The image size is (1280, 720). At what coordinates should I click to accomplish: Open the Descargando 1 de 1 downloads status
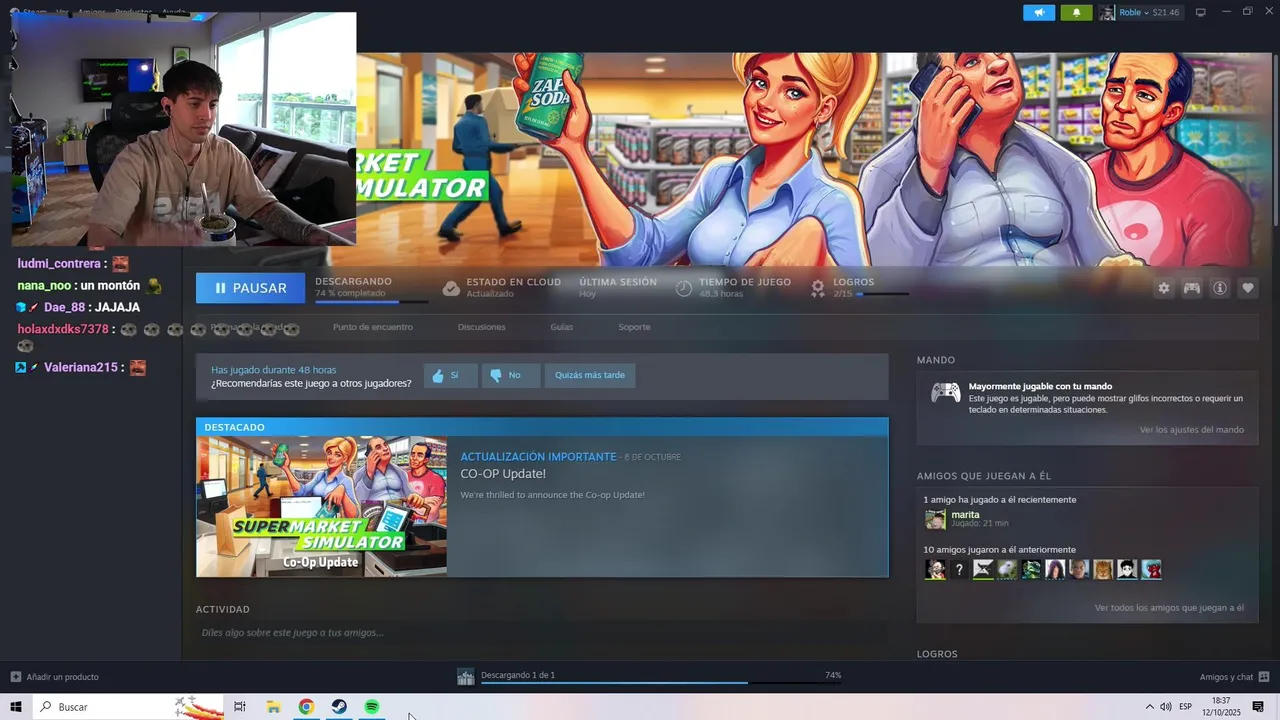coord(518,675)
